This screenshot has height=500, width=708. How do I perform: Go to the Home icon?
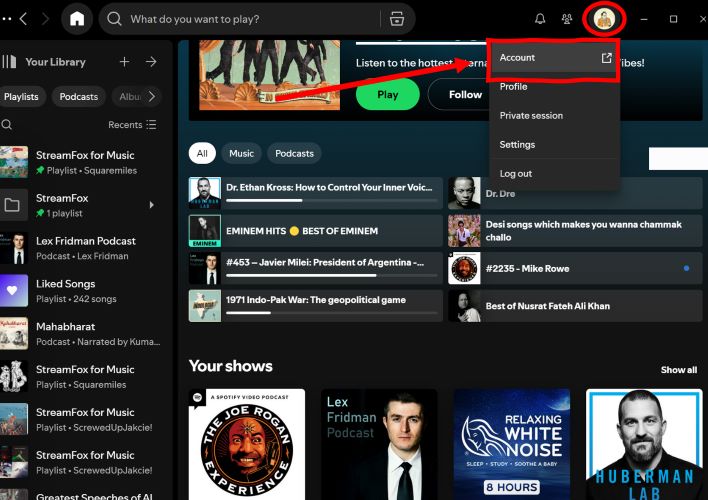tap(77, 19)
